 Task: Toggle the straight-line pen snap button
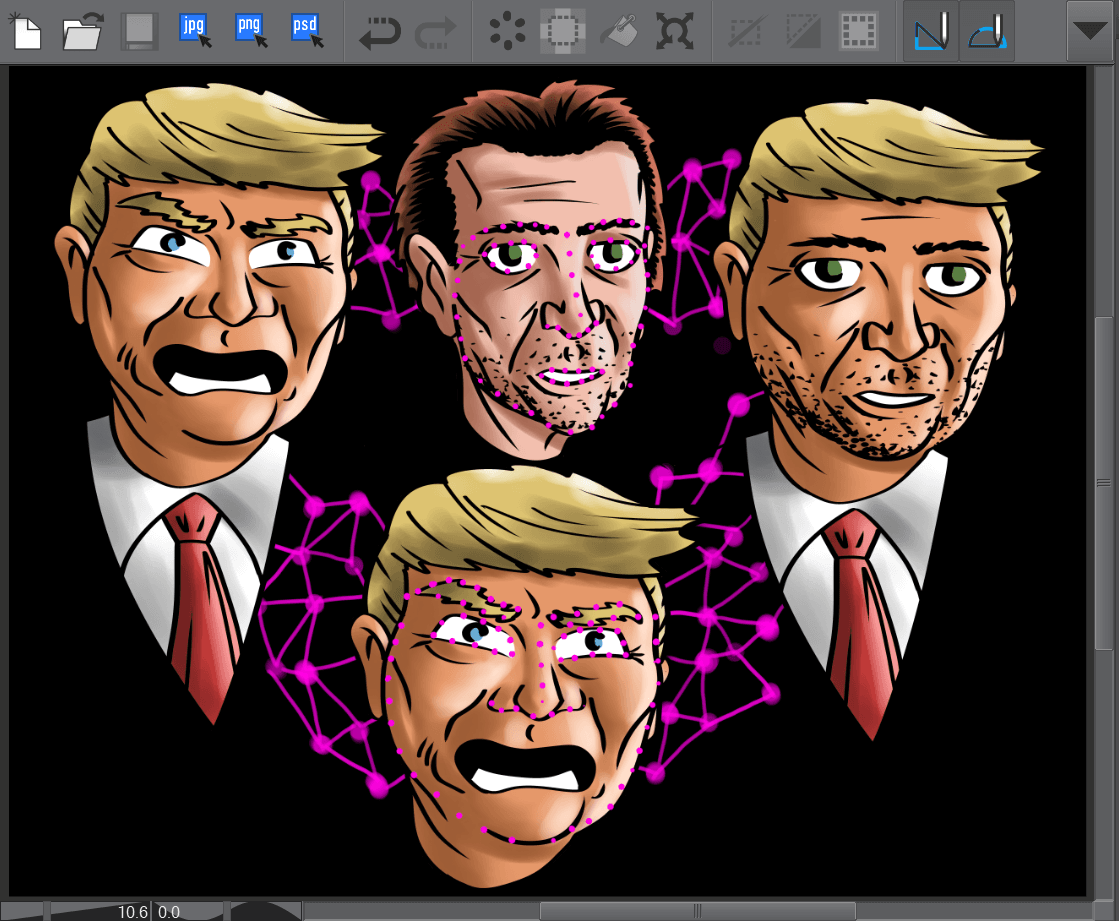coord(931,31)
